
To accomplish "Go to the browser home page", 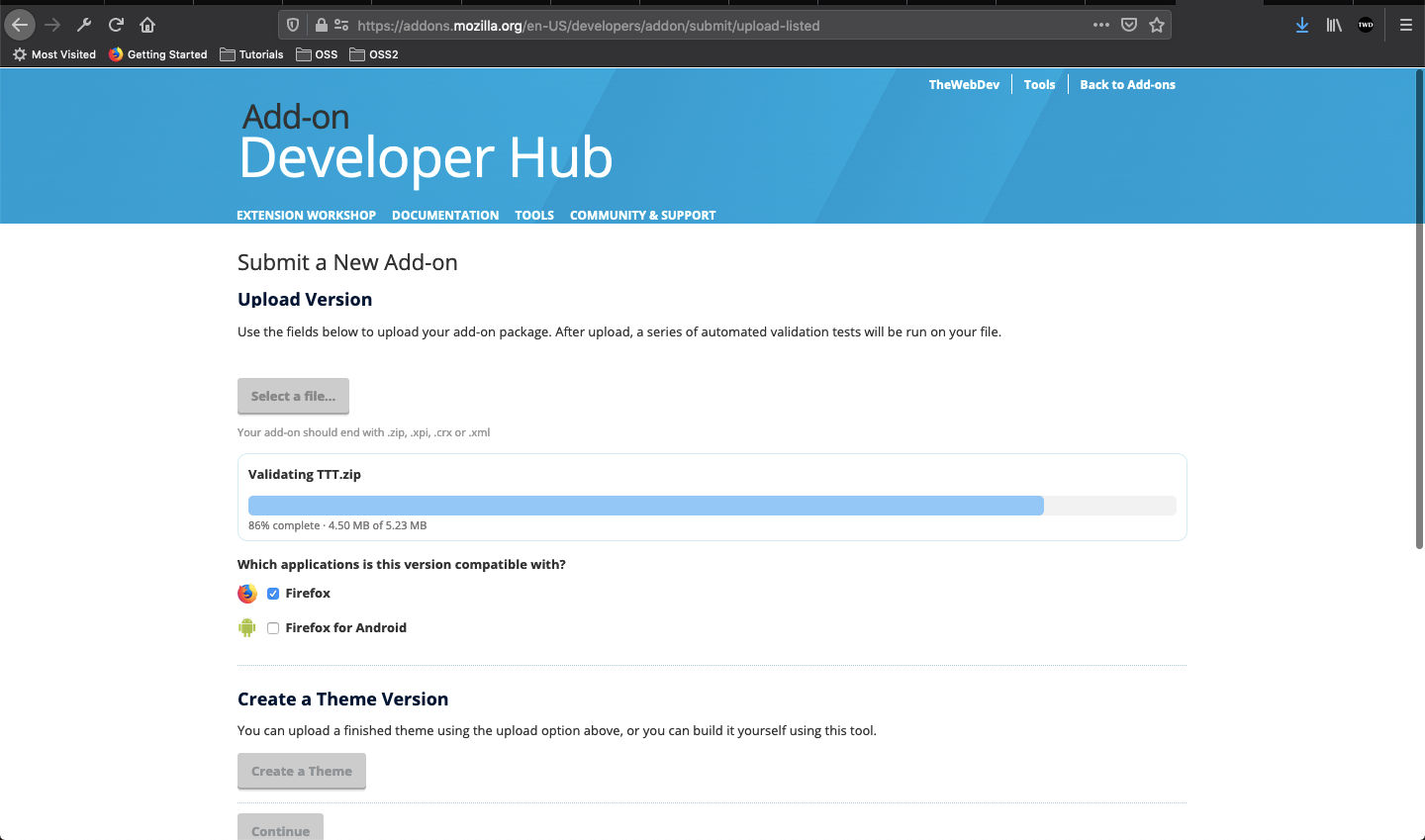I will (x=147, y=25).
